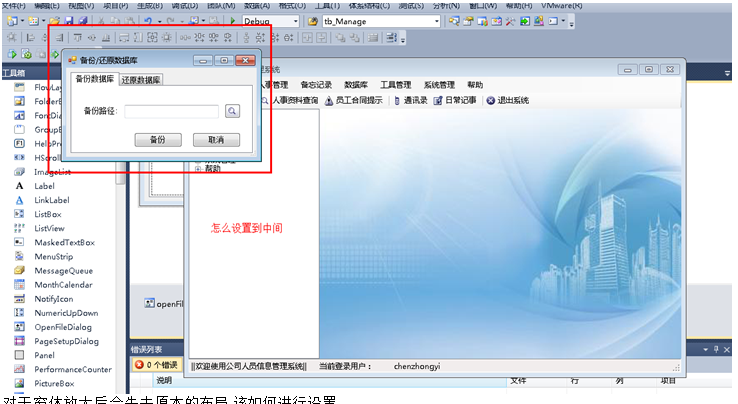Open the Toolbox icon with crossed tools
Viewport: 738px width, 404px height.
point(510,21)
